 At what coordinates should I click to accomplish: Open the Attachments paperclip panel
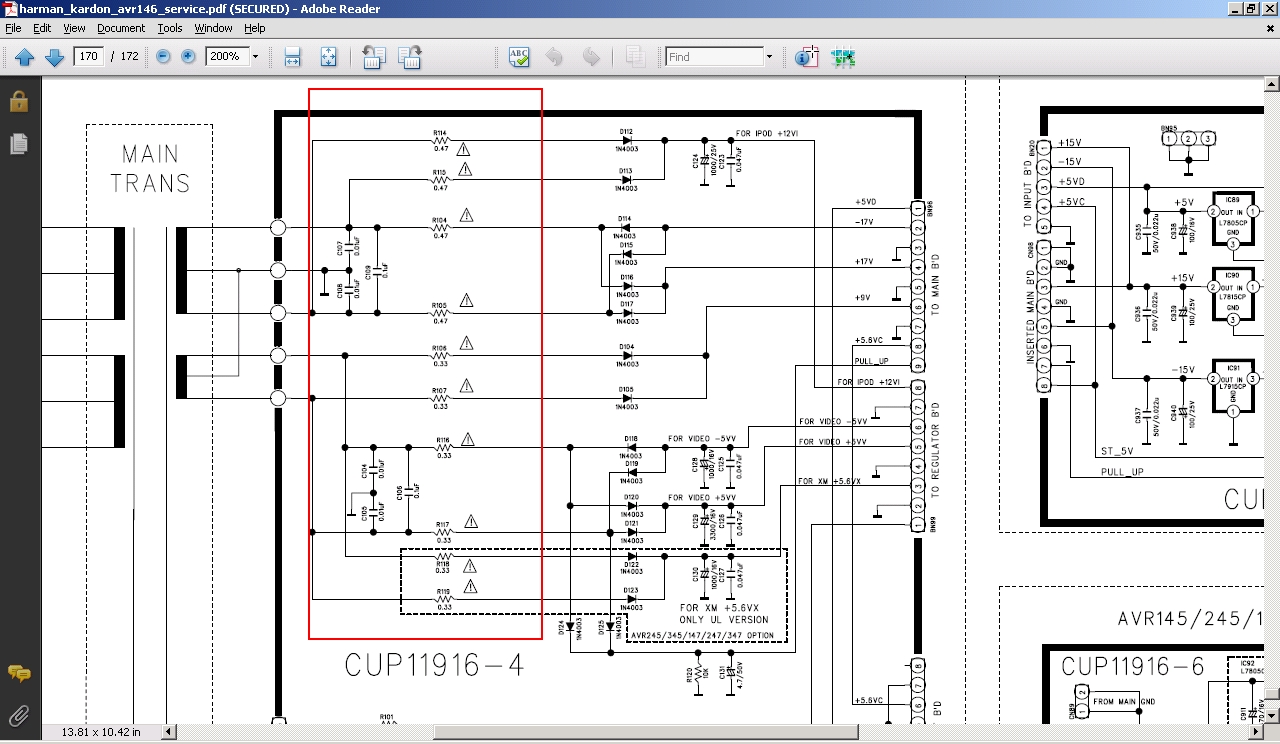18,715
